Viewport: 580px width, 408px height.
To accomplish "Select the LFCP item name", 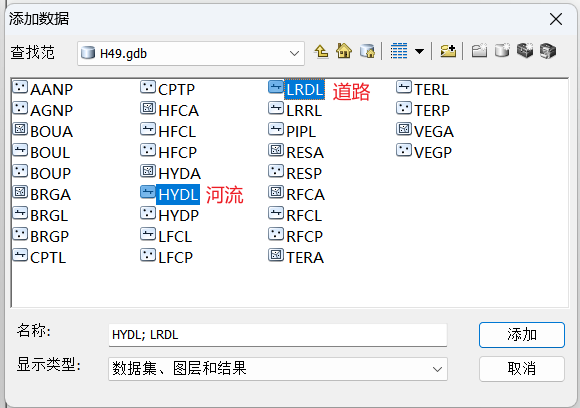I will tap(176, 258).
